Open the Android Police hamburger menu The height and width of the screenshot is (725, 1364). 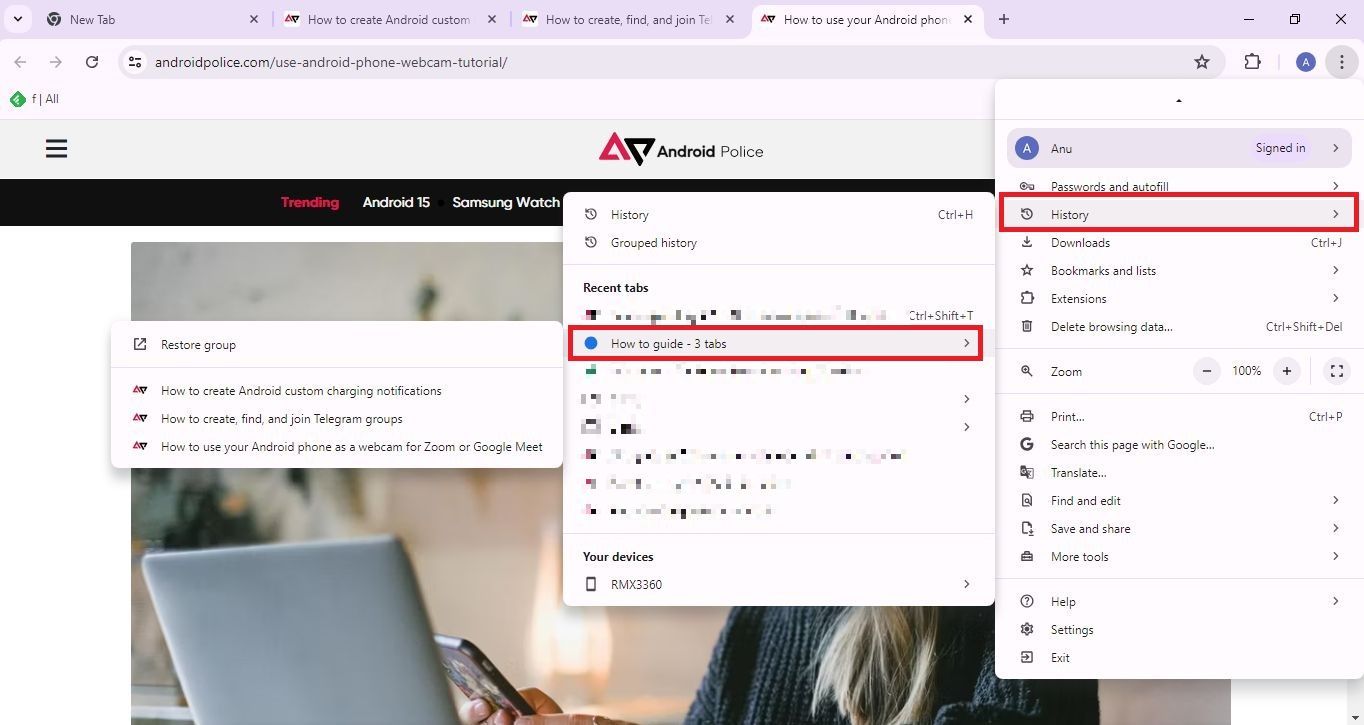tap(57, 149)
